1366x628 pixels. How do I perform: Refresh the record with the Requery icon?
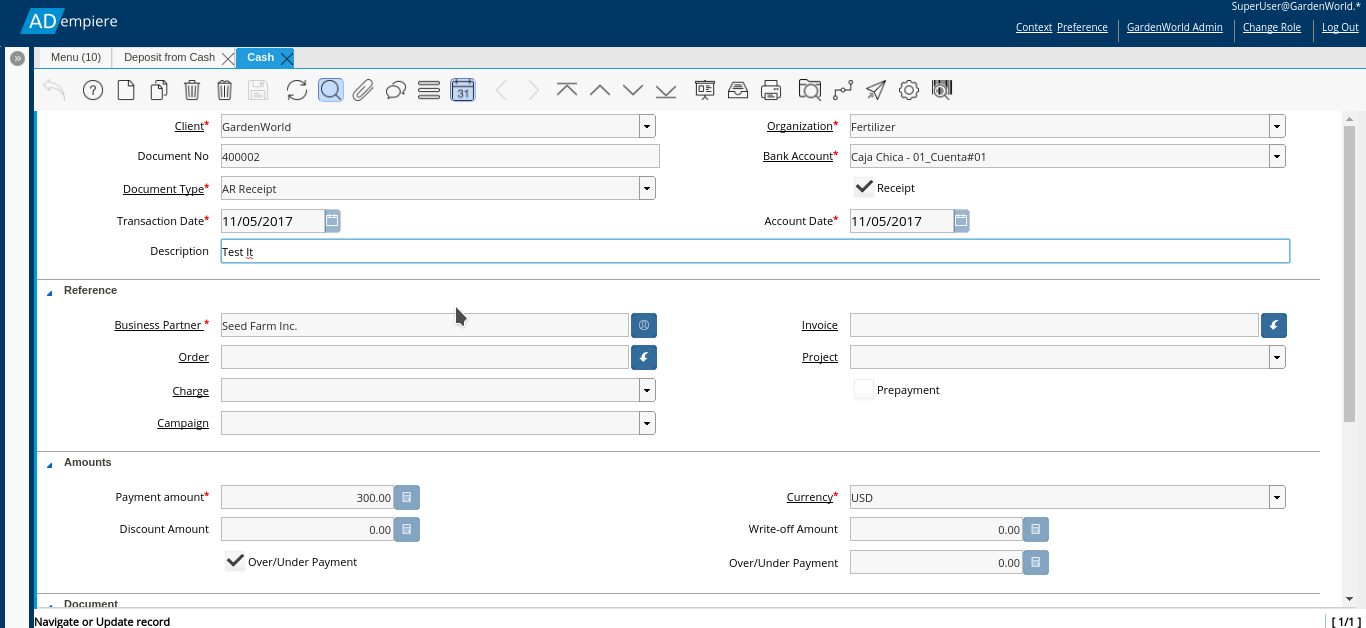point(297,90)
